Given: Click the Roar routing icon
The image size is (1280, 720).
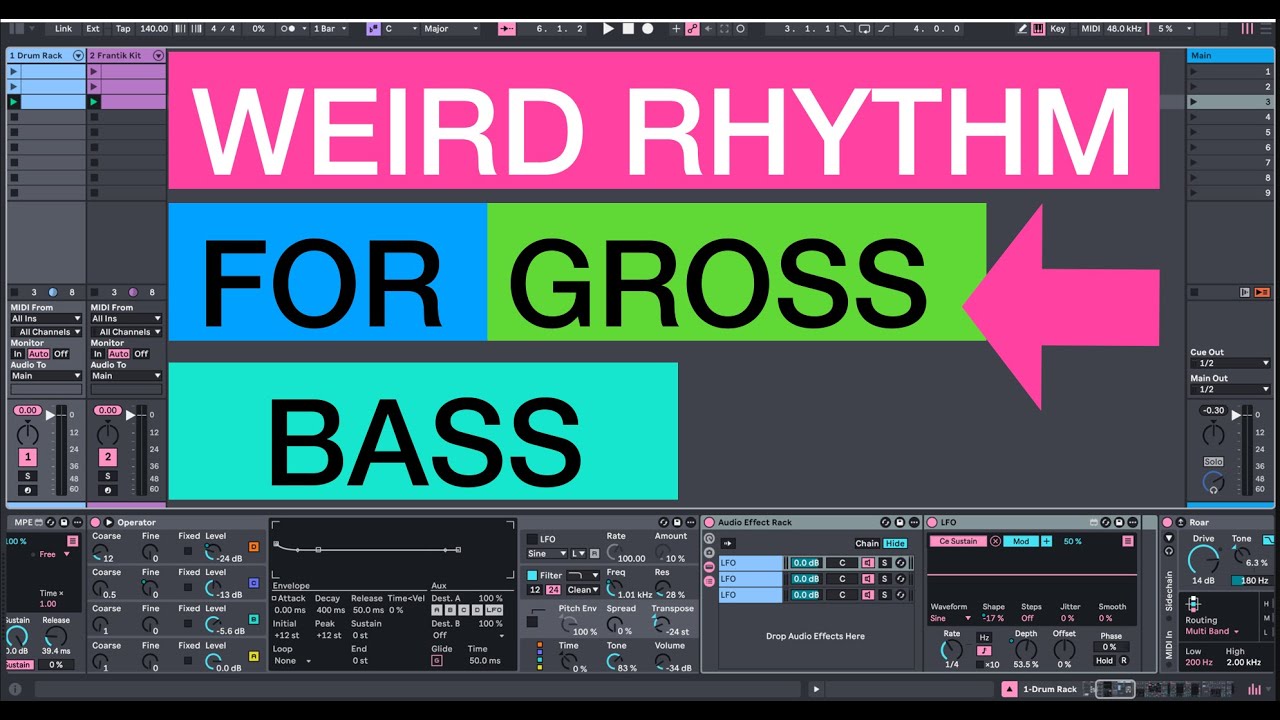Looking at the screenshot, I should 1192,603.
